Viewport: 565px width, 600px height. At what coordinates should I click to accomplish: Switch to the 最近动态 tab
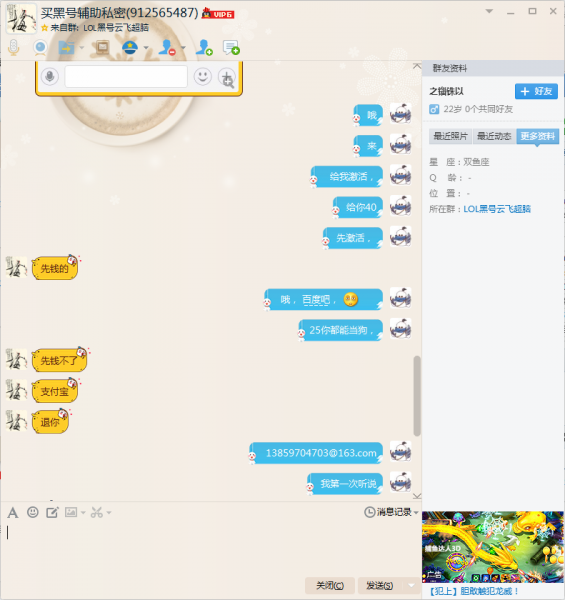pos(494,136)
